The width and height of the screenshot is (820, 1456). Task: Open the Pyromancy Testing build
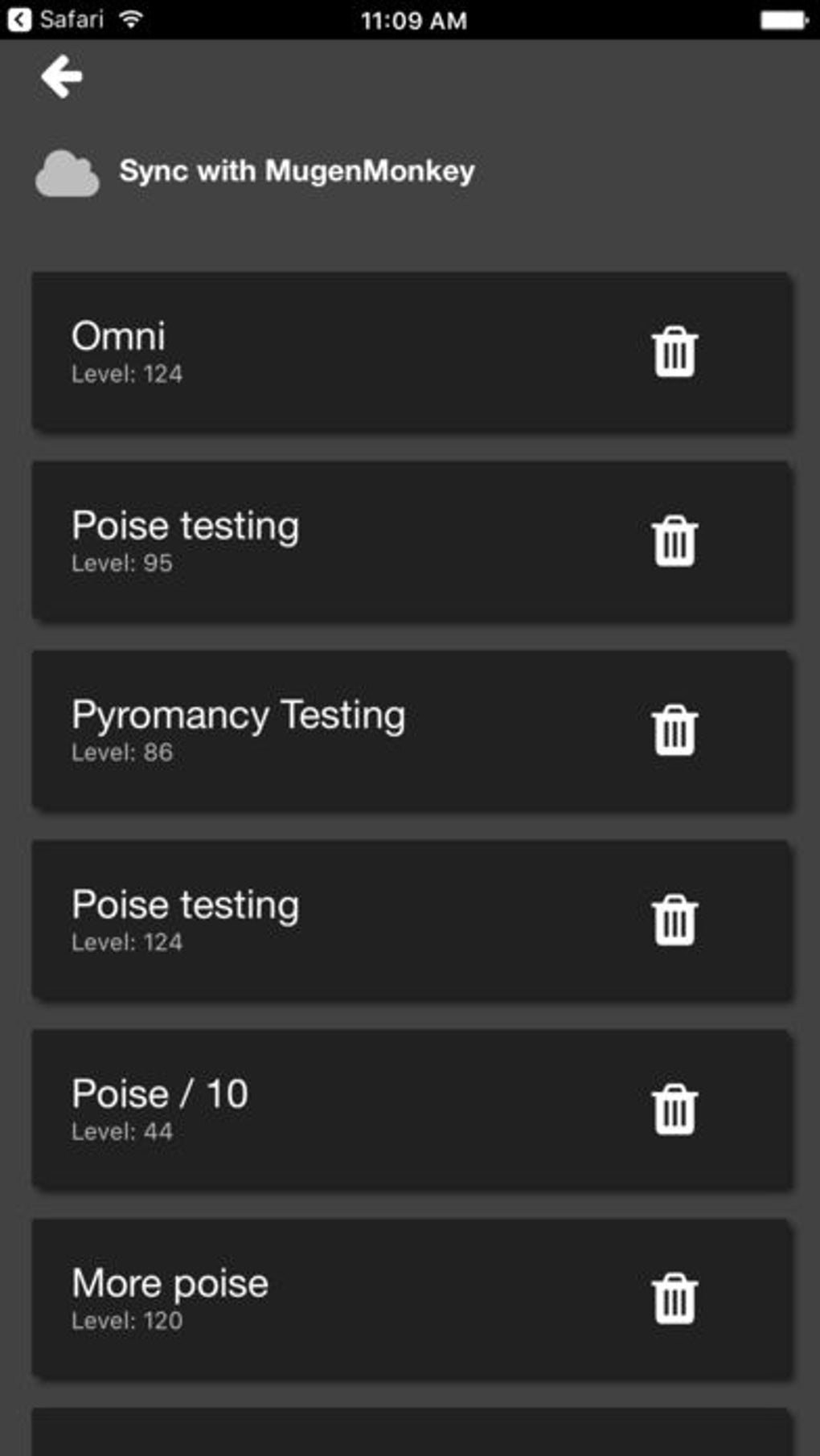coord(322,731)
